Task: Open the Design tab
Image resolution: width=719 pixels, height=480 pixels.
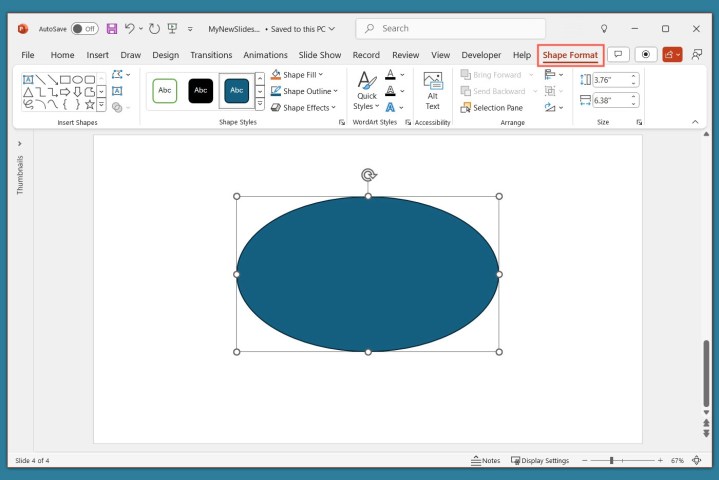Action: [x=165, y=55]
